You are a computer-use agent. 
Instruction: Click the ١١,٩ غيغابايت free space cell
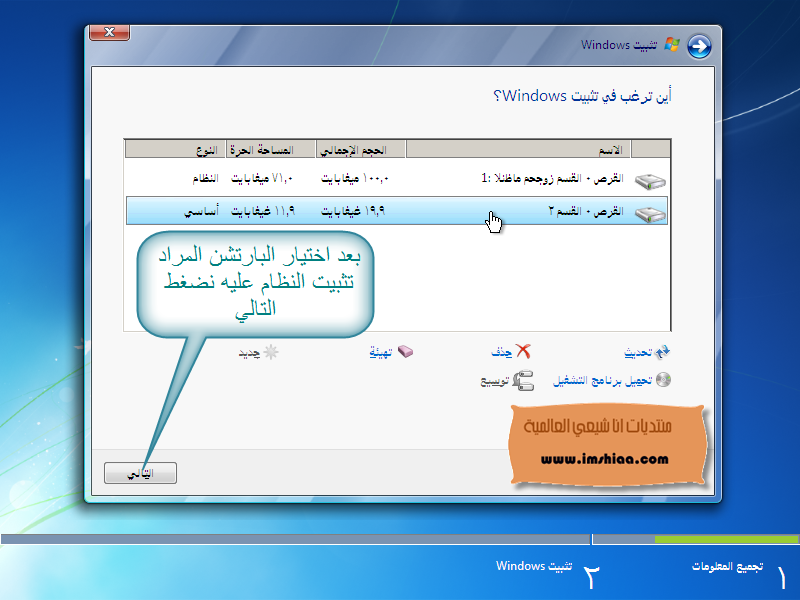pos(263,211)
